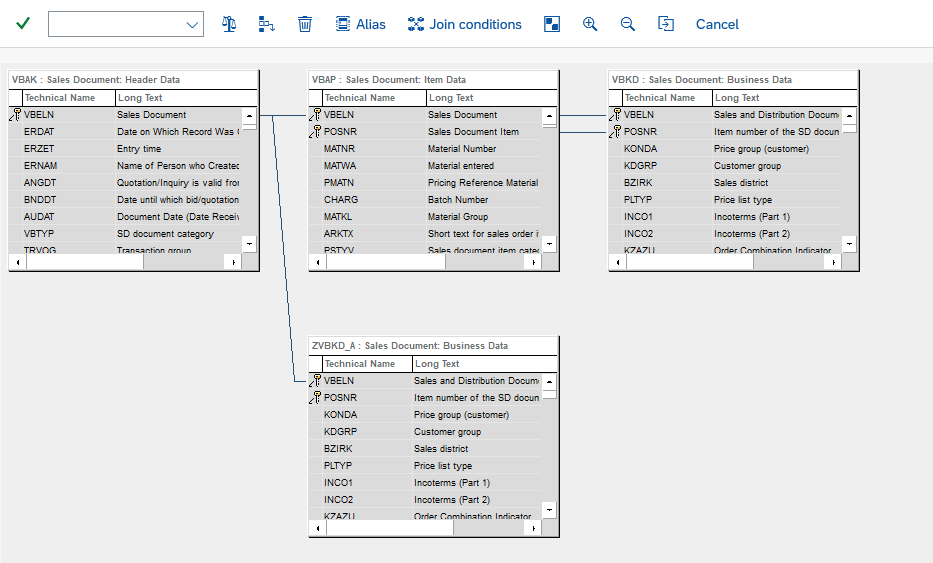Select ERZET field in VBAK table

coord(126,149)
